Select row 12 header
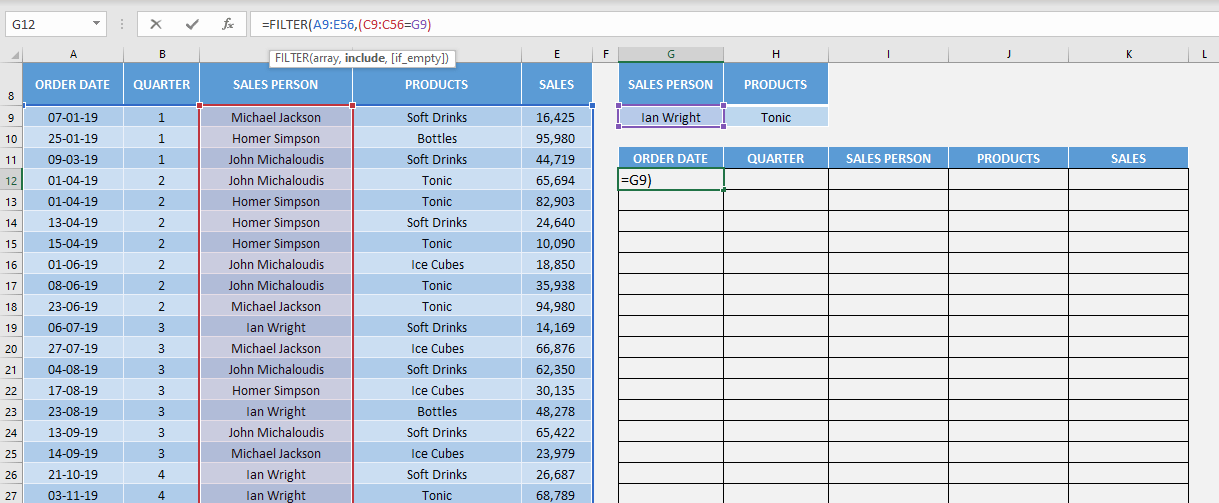This screenshot has width=1219, height=503. pyautogui.click(x=11, y=181)
